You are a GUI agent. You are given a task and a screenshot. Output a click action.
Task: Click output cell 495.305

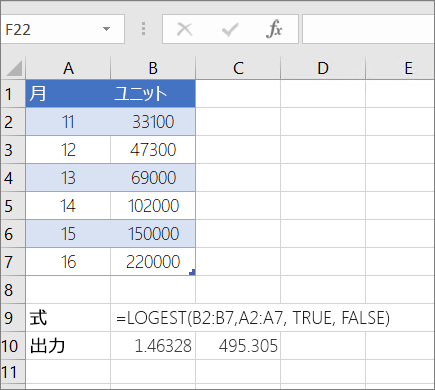[x=238, y=346]
